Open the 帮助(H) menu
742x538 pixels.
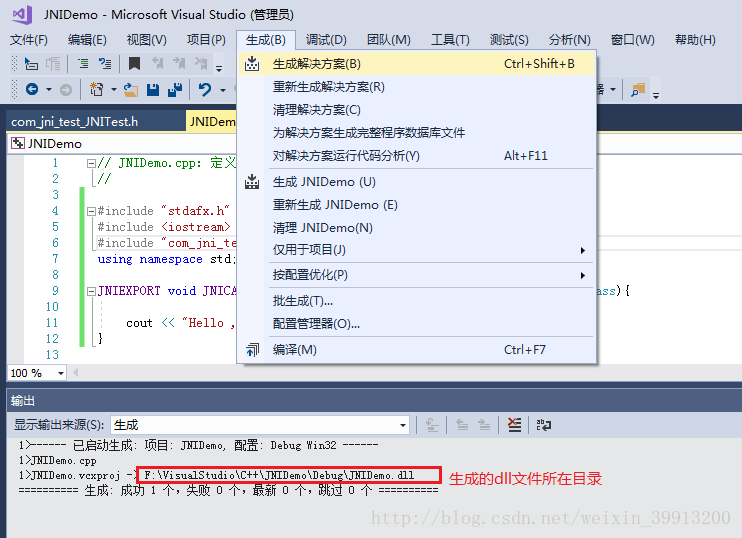[695, 40]
